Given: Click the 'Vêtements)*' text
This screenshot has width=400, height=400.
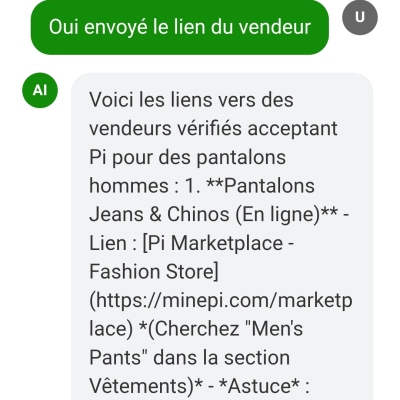Looking at the screenshot, I should point(146,386).
